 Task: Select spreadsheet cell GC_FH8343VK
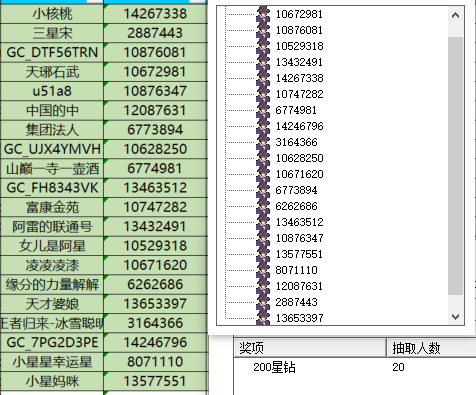point(52,188)
